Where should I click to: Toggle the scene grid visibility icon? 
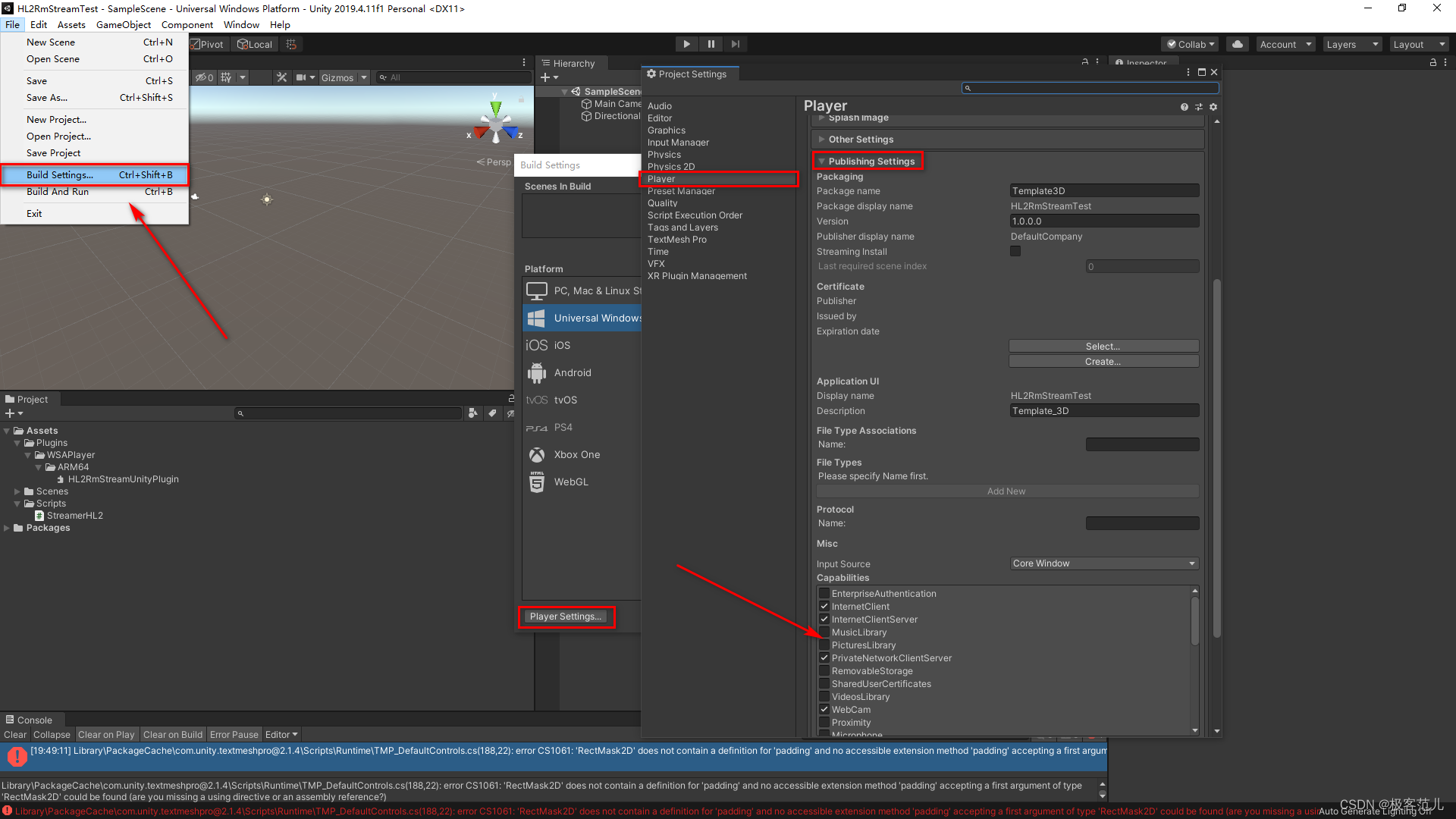pos(226,77)
